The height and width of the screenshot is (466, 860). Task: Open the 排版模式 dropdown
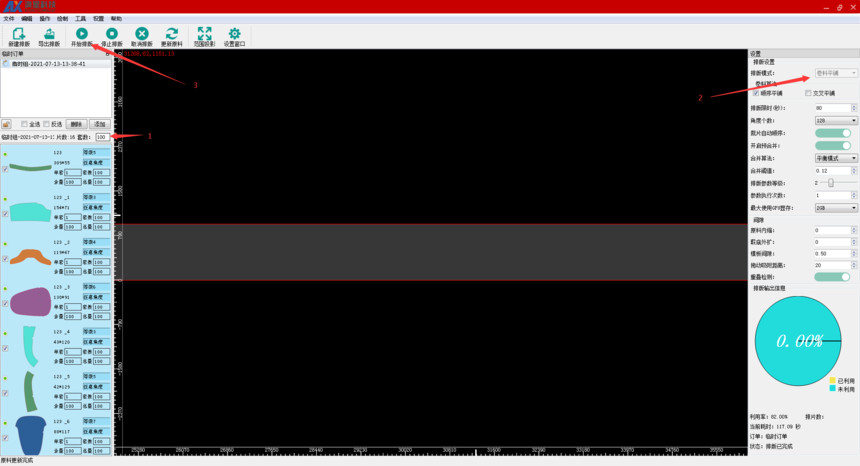pos(835,73)
